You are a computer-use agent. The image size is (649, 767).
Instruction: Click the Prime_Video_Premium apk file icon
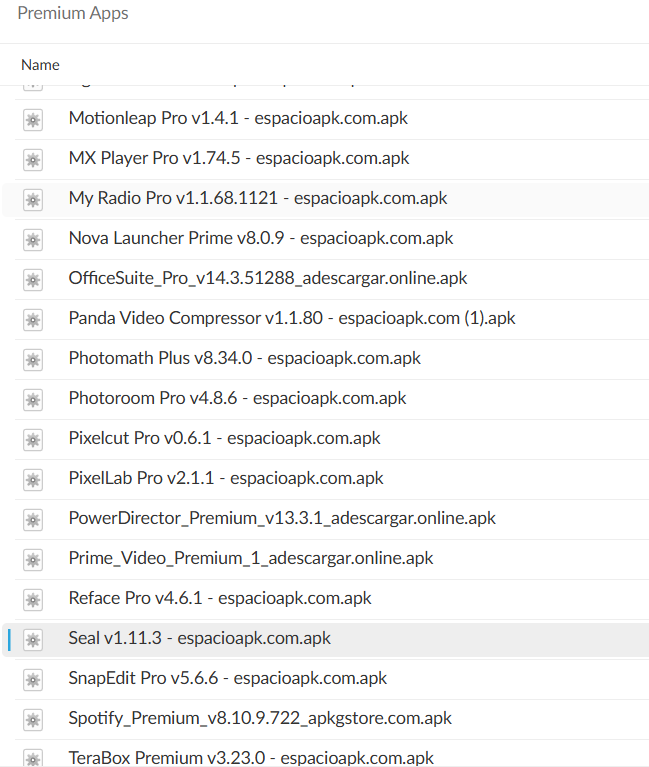pos(33,561)
